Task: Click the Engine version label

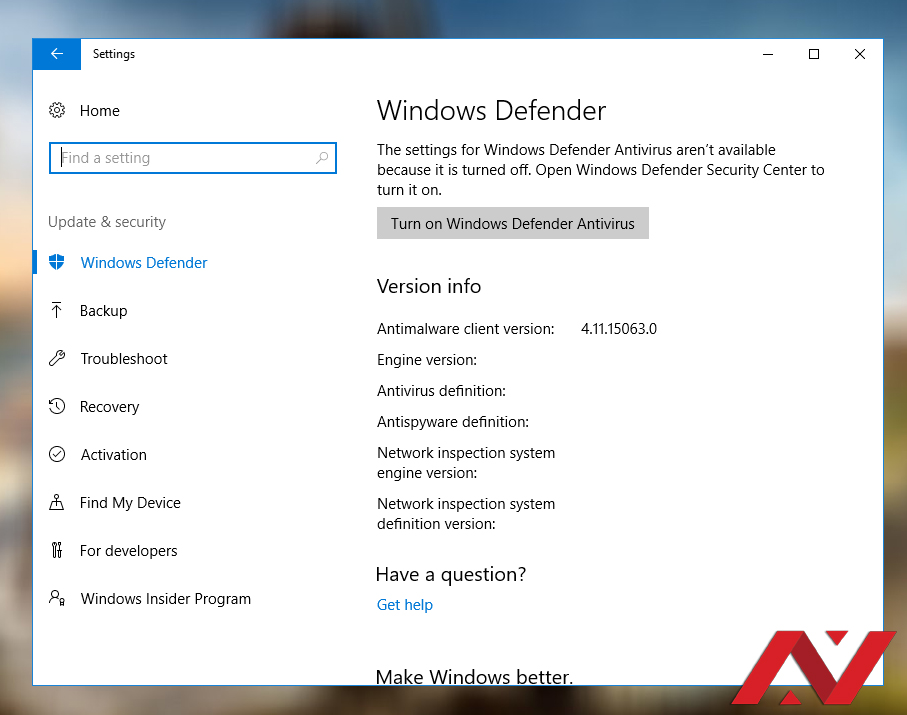Action: pos(427,360)
